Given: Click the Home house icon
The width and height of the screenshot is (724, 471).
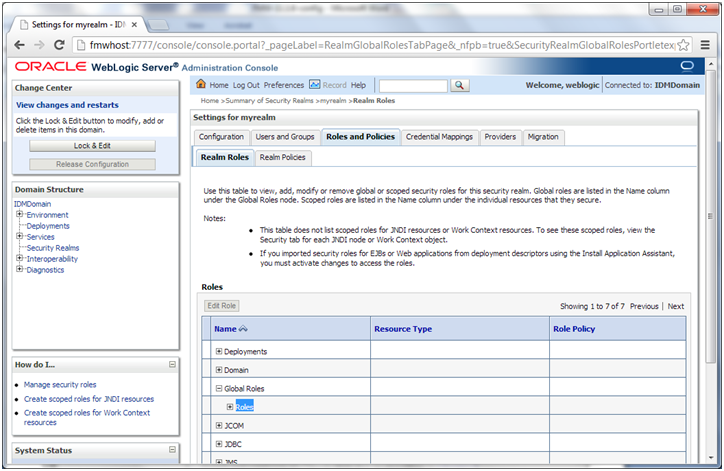Looking at the screenshot, I should point(201,84).
